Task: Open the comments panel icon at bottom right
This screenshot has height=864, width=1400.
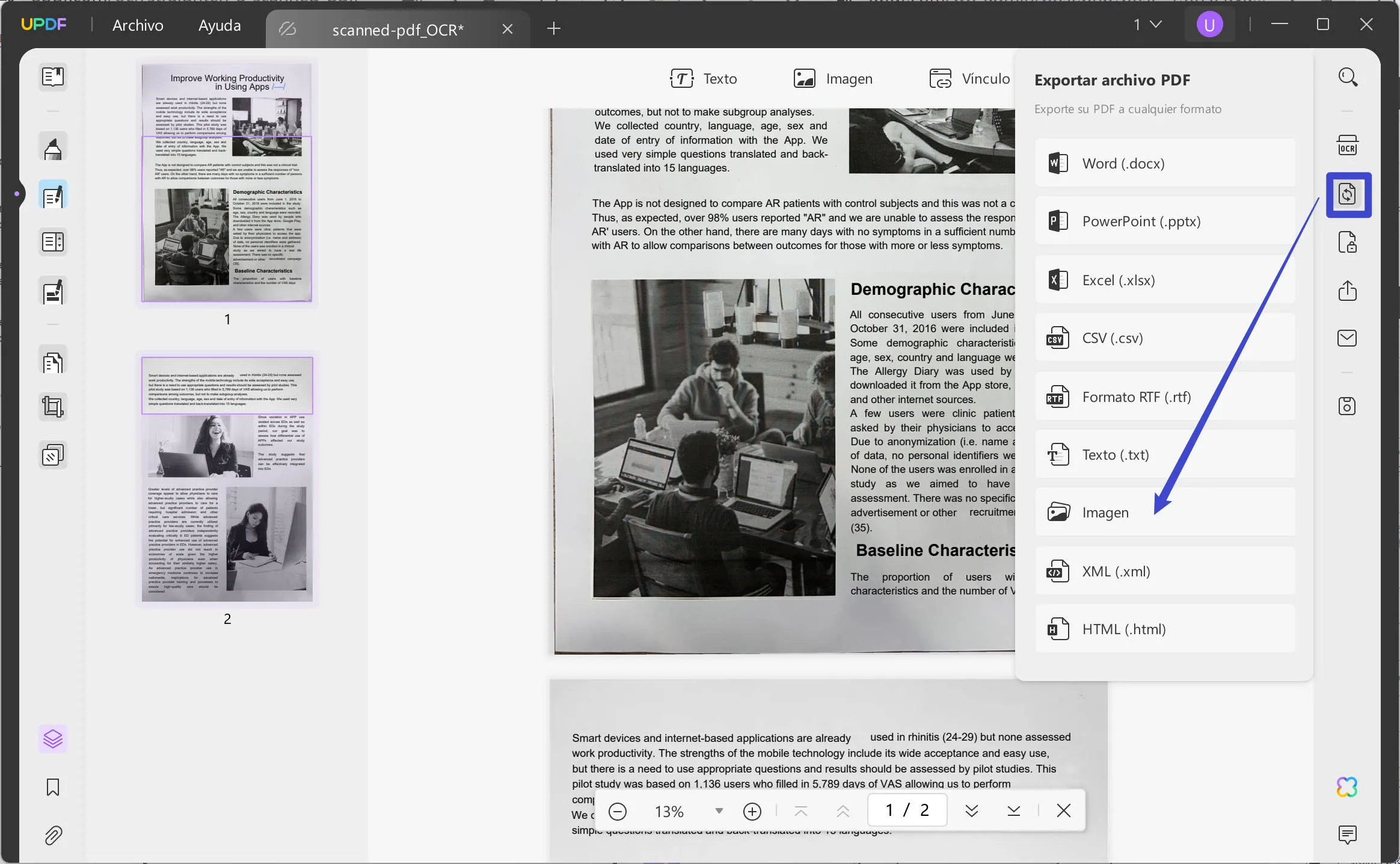Action: click(x=1348, y=835)
